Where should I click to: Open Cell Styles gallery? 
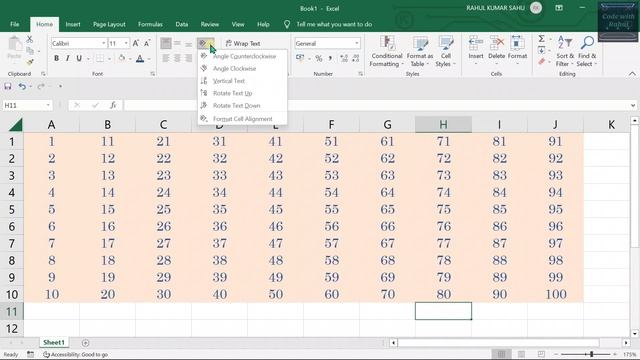445,51
